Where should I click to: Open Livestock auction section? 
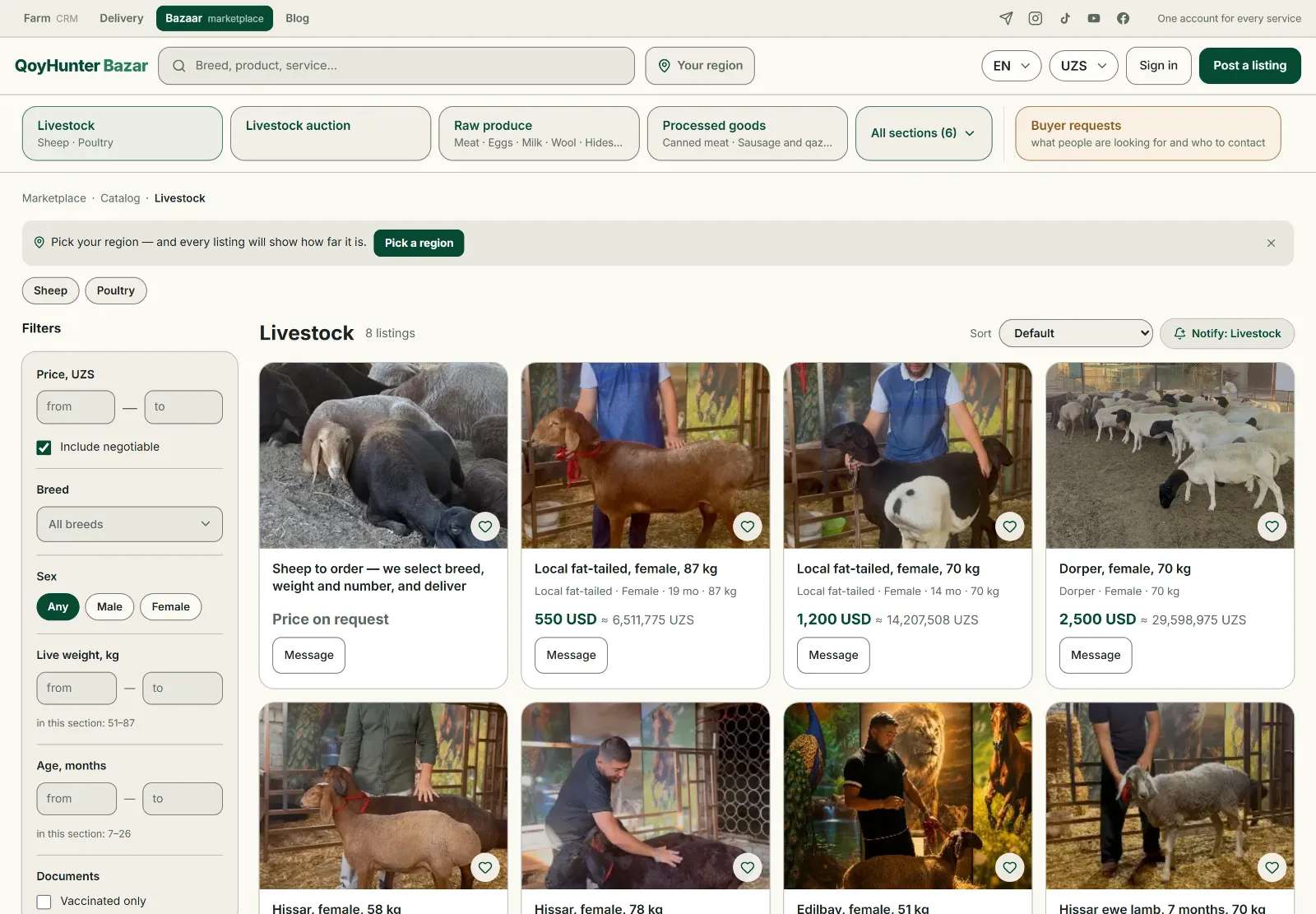click(x=331, y=133)
